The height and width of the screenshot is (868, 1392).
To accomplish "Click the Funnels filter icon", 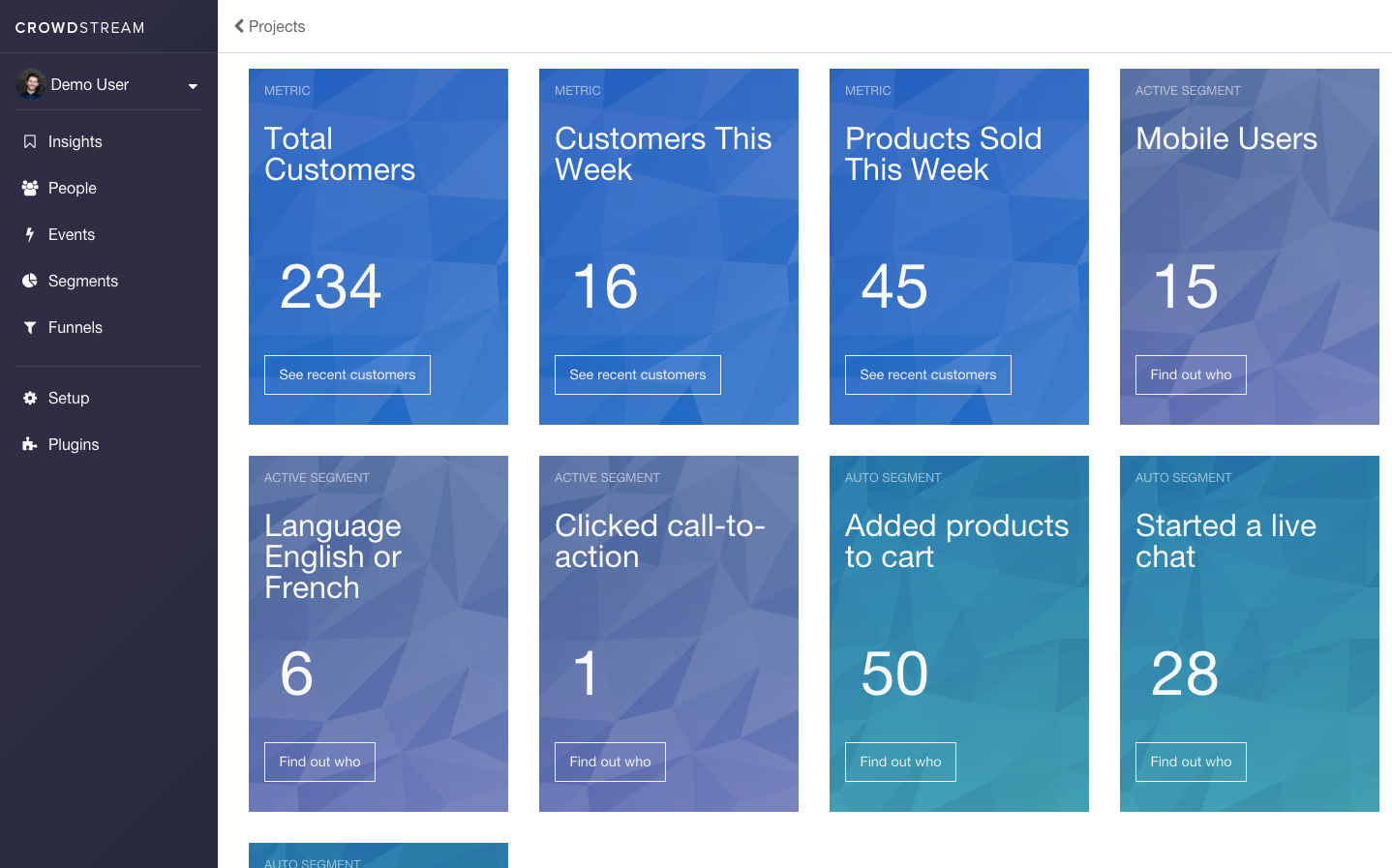I will pos(30,327).
